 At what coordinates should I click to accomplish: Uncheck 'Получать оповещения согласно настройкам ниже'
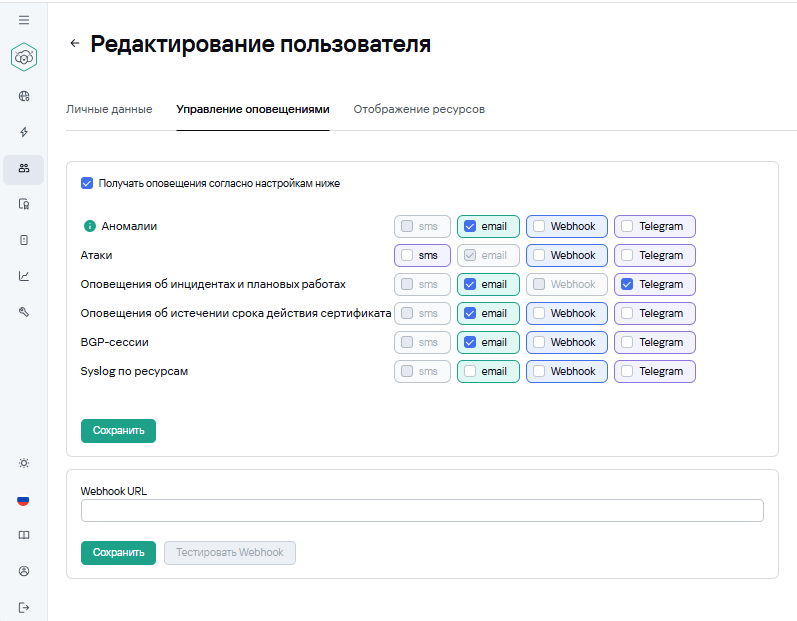coord(87,184)
